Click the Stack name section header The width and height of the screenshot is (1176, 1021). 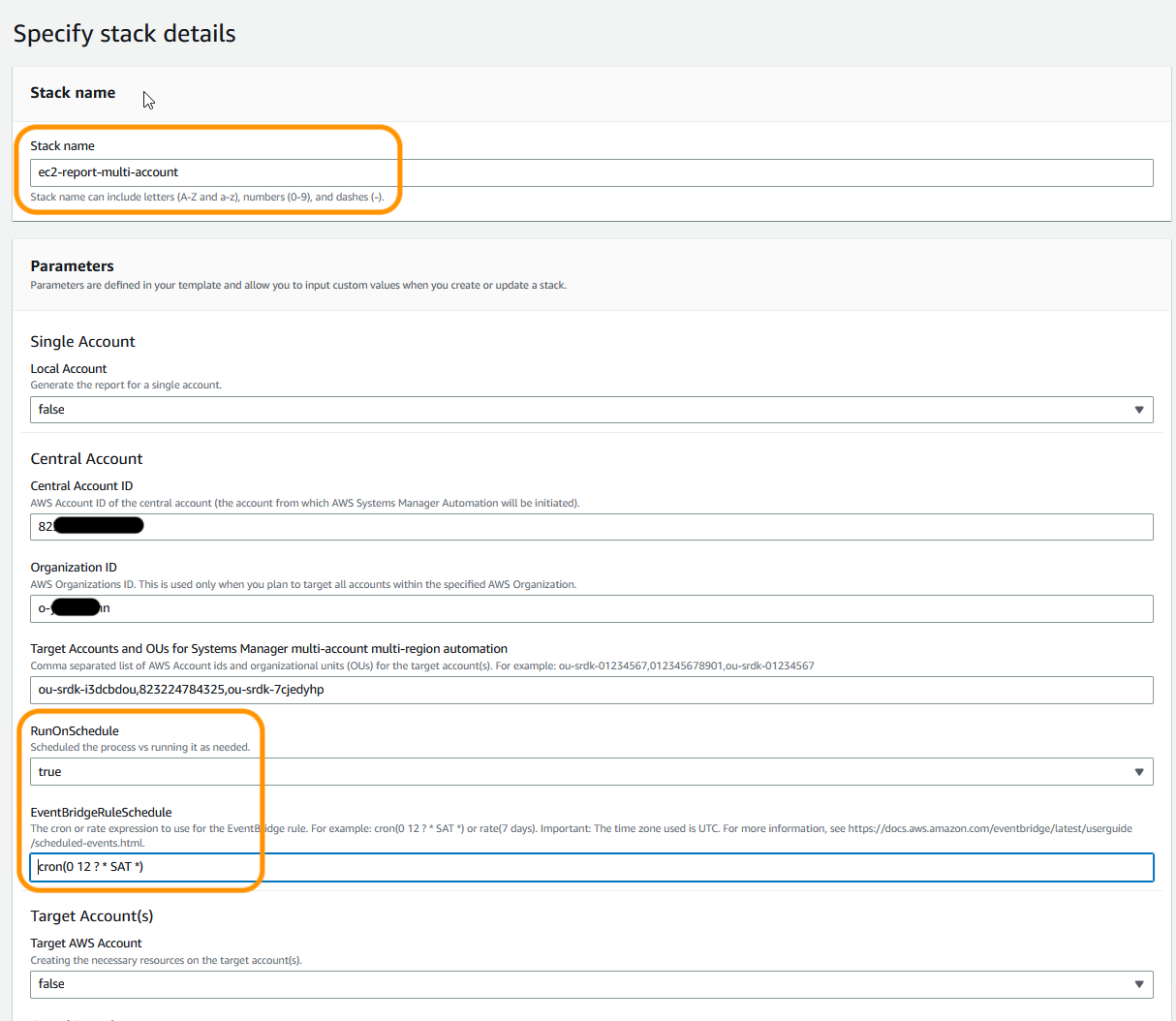pyautogui.click(x=73, y=92)
